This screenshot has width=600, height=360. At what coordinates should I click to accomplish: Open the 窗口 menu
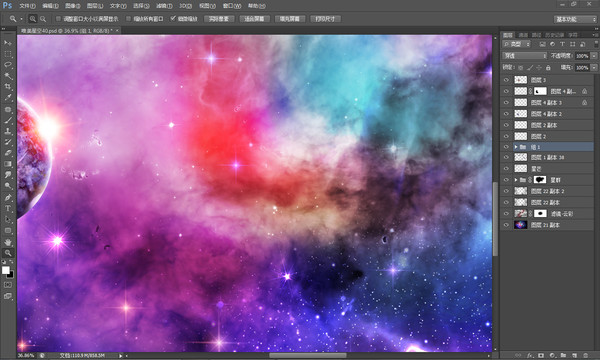[x=232, y=6]
